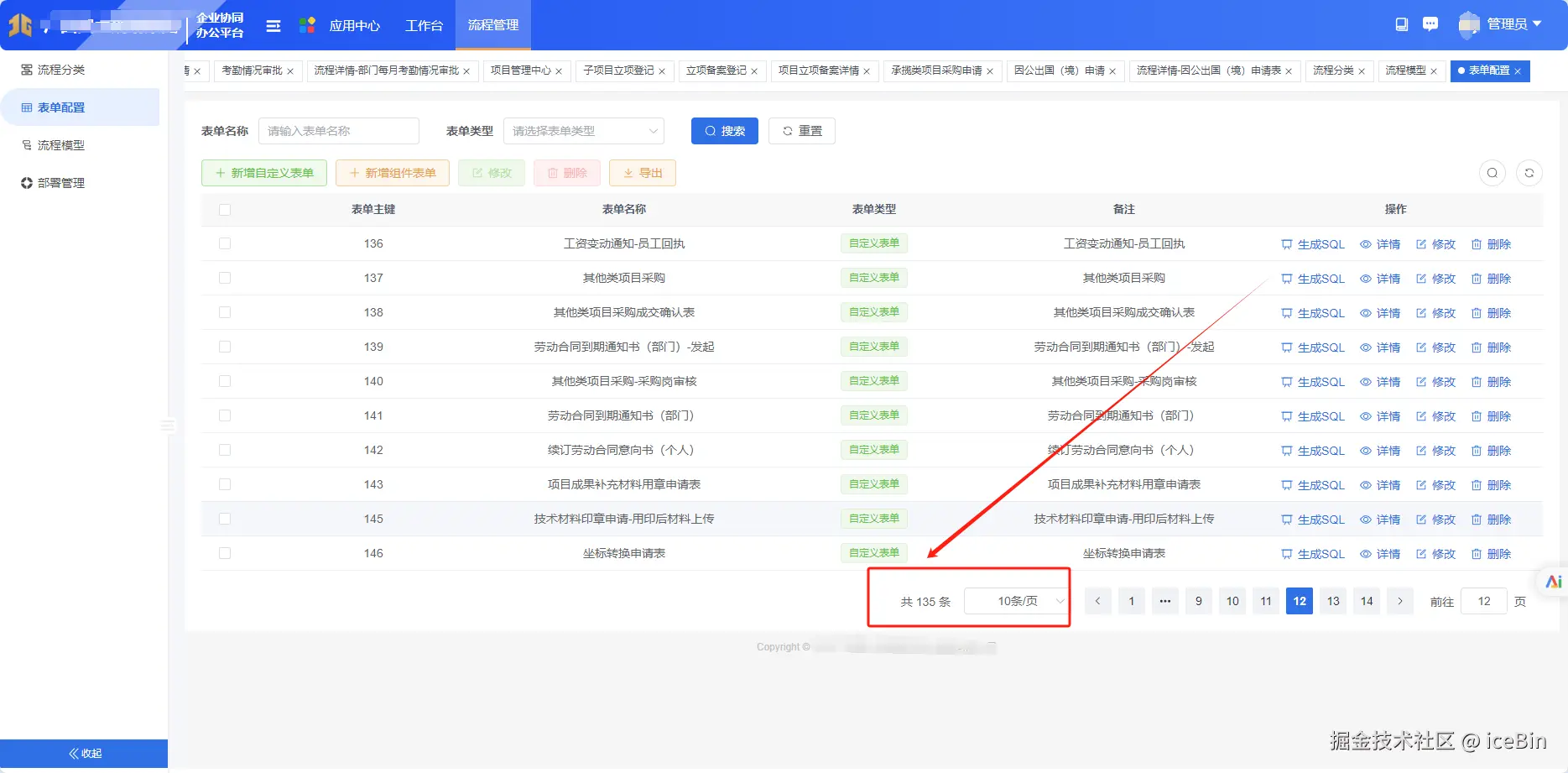Click the 前往 page number input field
This screenshot has height=773, width=1568.
(1483, 601)
